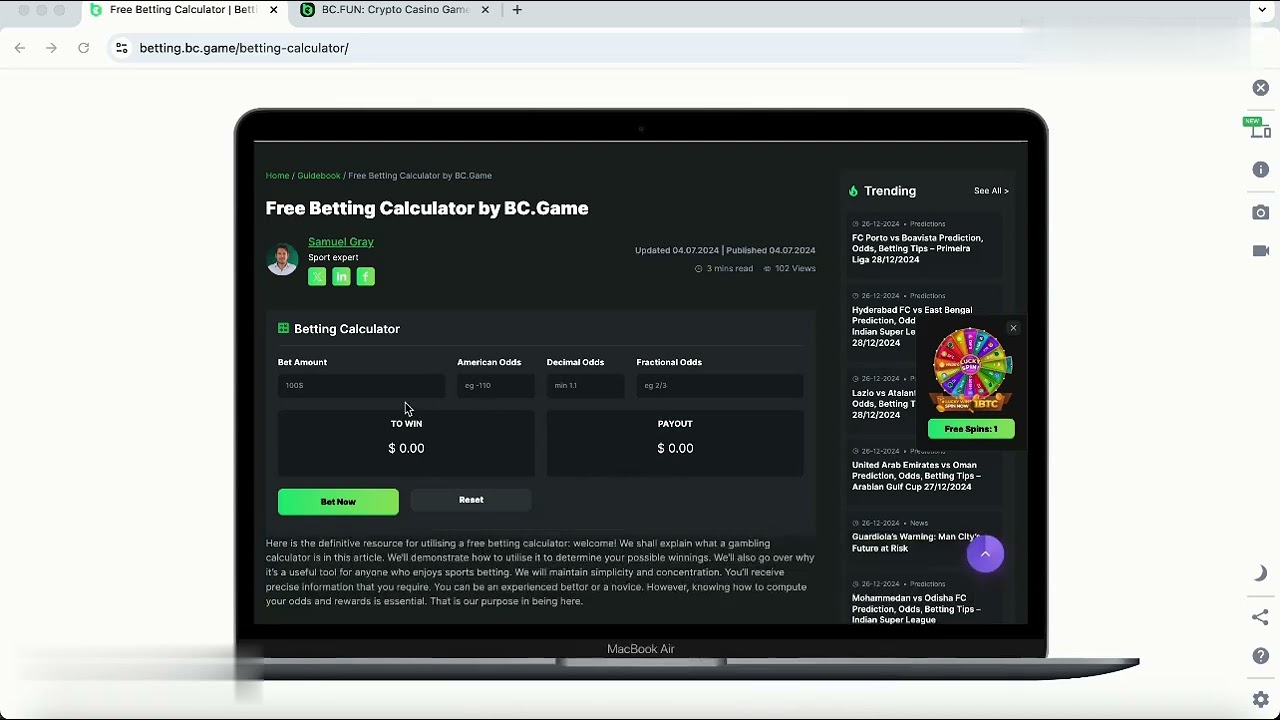This screenshot has width=1280, height=720.
Task: Open Samuel Gray's profile photo
Action: (x=282, y=259)
